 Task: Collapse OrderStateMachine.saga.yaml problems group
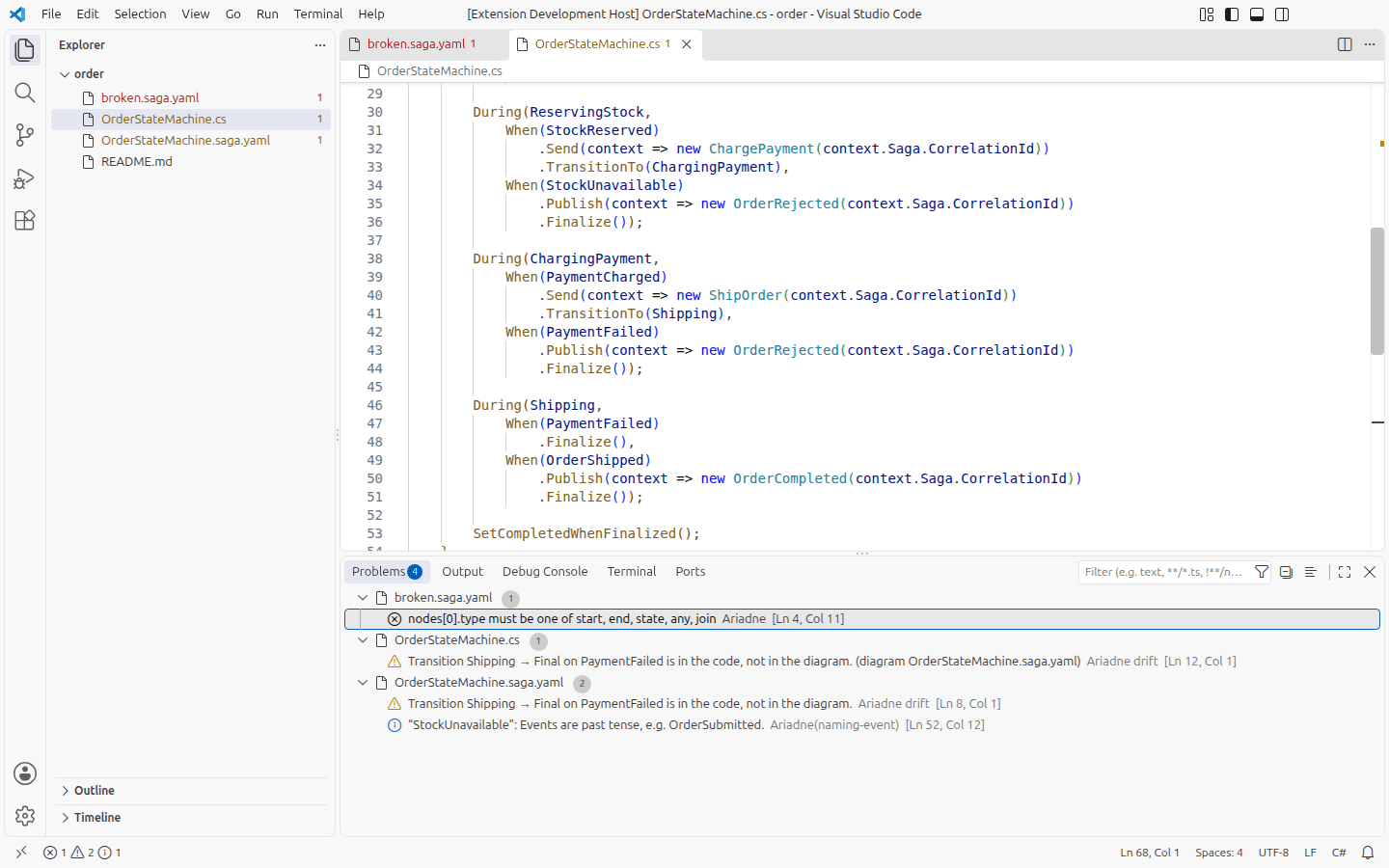pos(363,683)
